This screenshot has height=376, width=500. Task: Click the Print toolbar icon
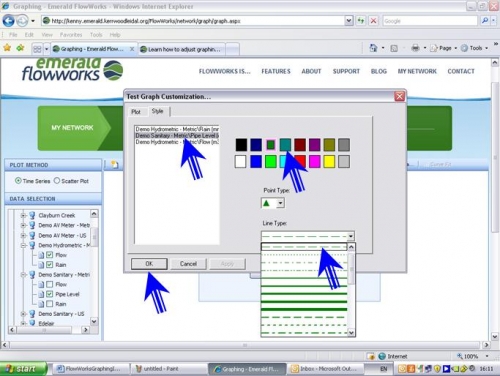point(415,48)
